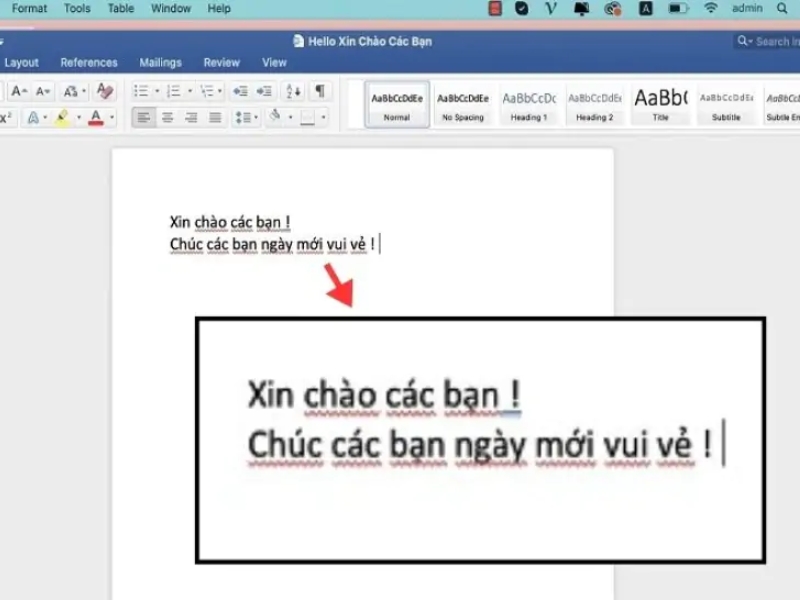
Task: Click the Search in Document field
Action: pos(768,41)
